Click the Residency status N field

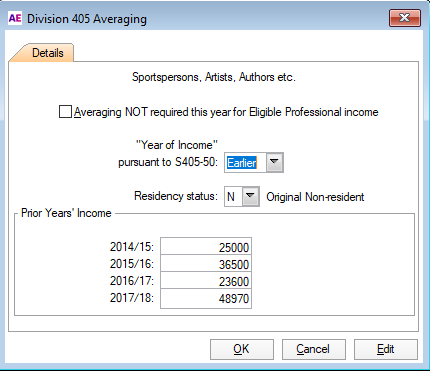click(234, 196)
